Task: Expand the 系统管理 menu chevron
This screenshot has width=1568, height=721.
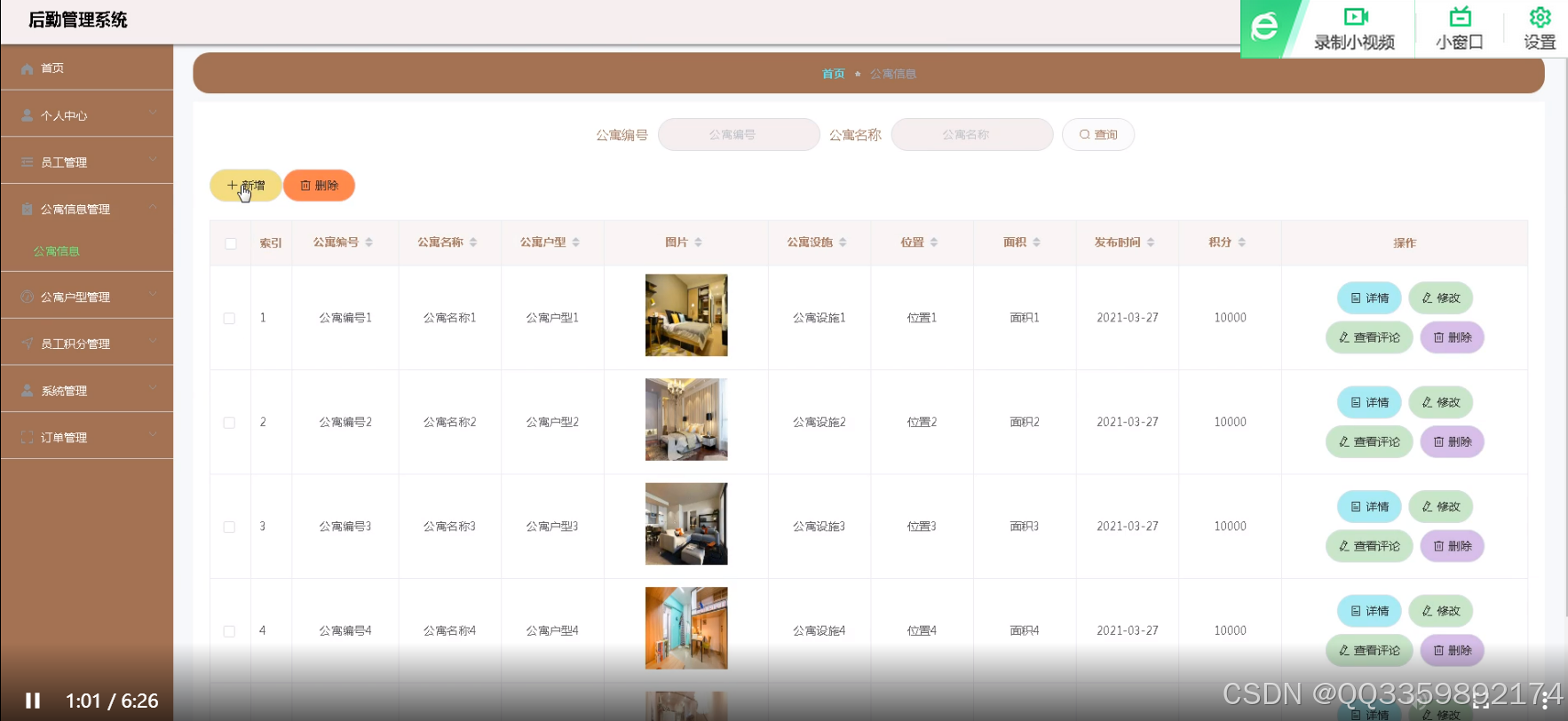Action: click(x=153, y=388)
